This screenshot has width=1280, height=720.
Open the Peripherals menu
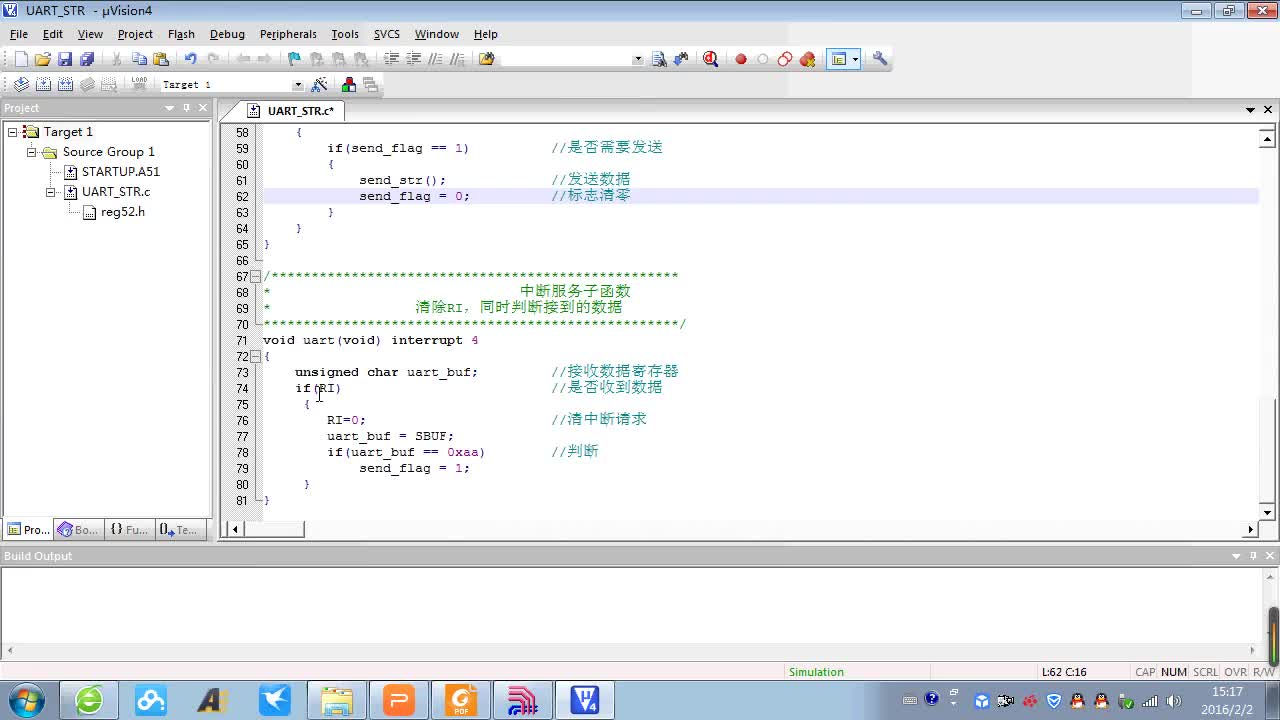click(288, 34)
